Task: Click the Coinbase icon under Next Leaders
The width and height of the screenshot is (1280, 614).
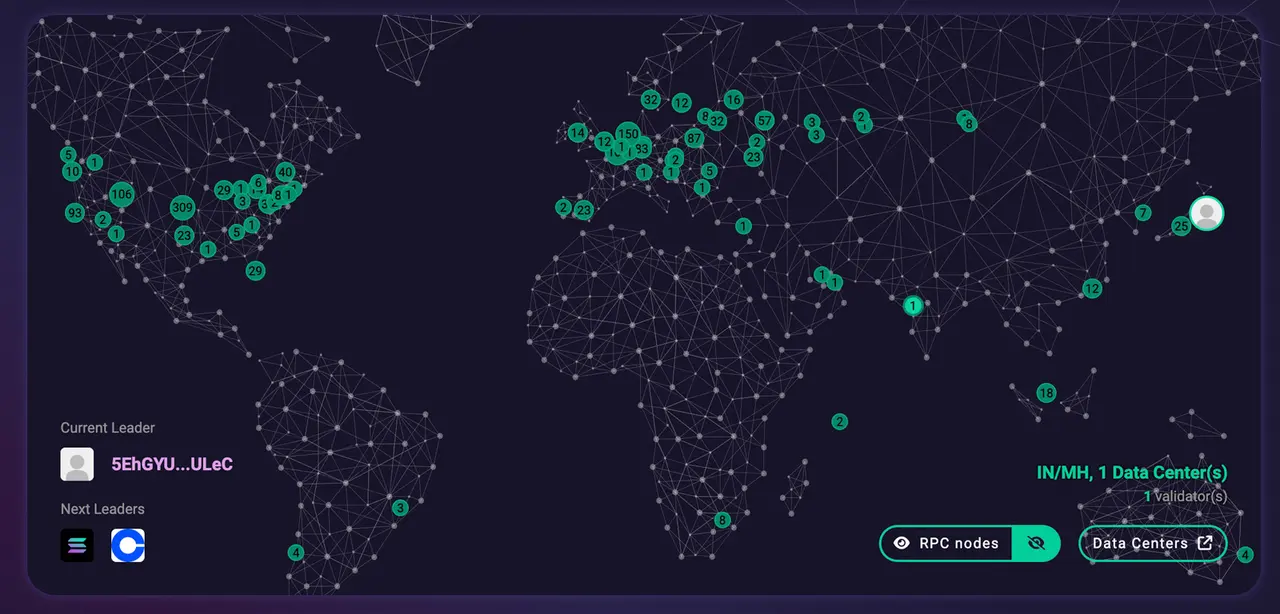Action: [128, 545]
